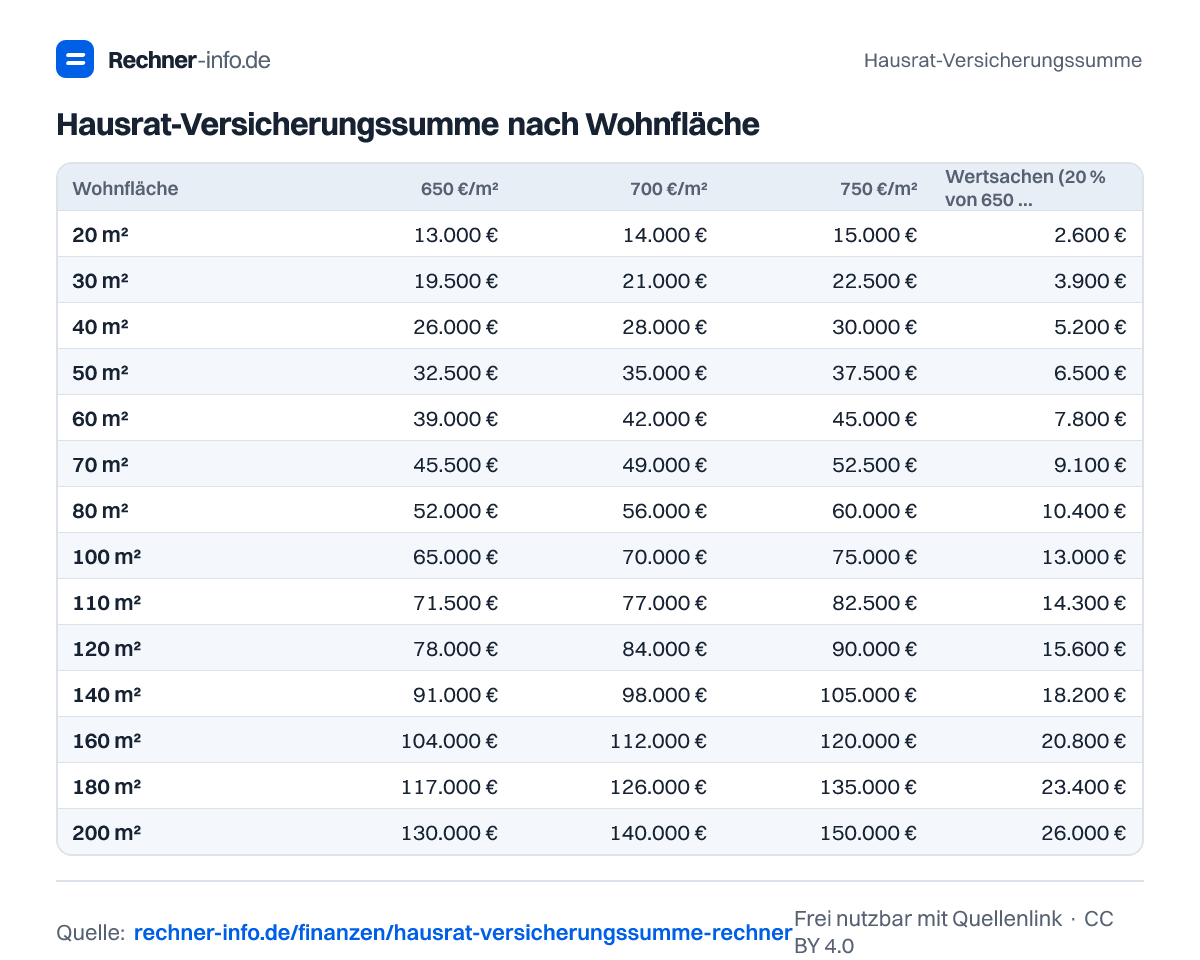
Task: Click the 650 €/m² column header
Action: tap(460, 188)
